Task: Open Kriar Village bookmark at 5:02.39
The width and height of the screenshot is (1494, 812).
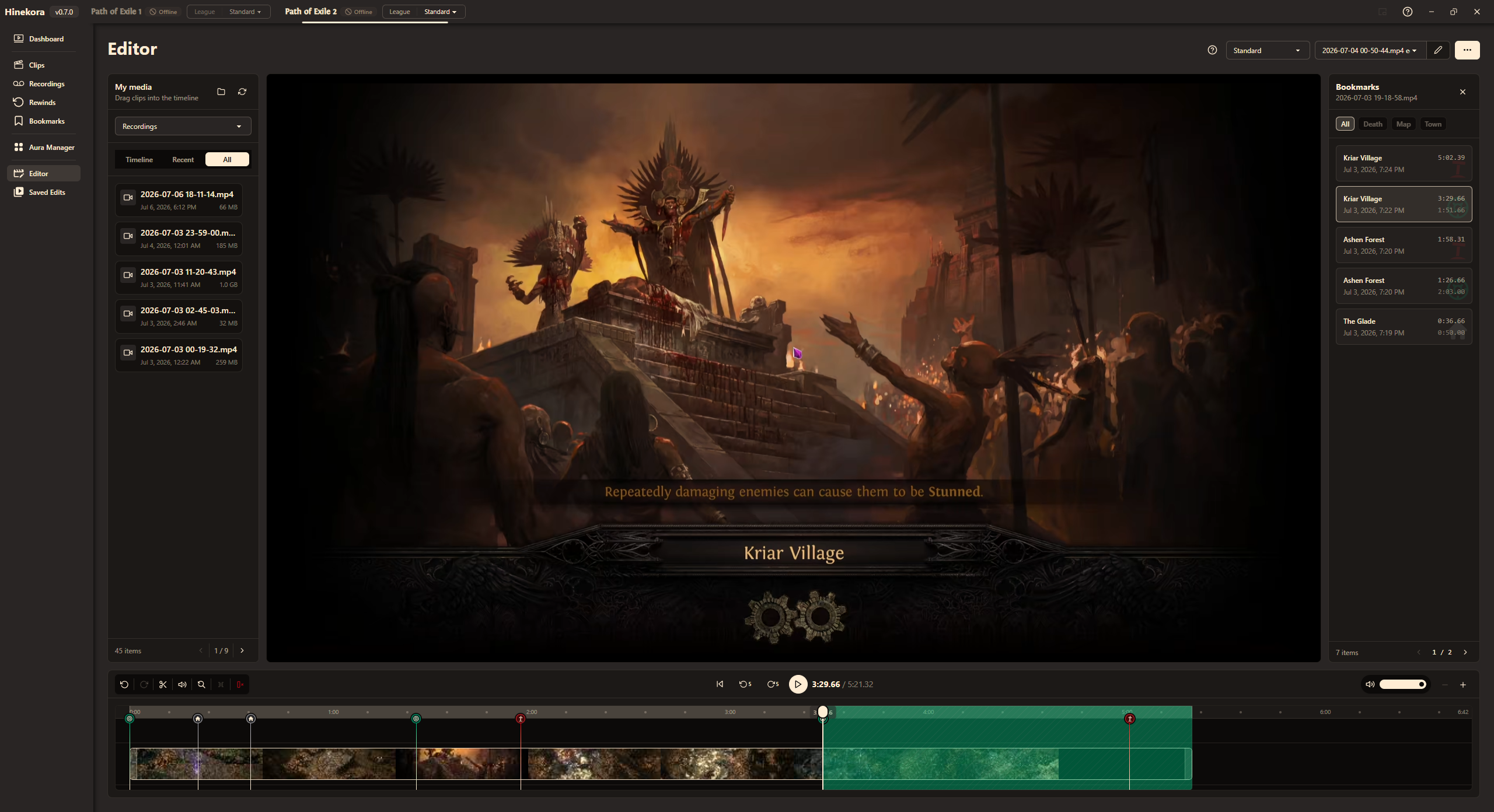Action: [1404, 163]
